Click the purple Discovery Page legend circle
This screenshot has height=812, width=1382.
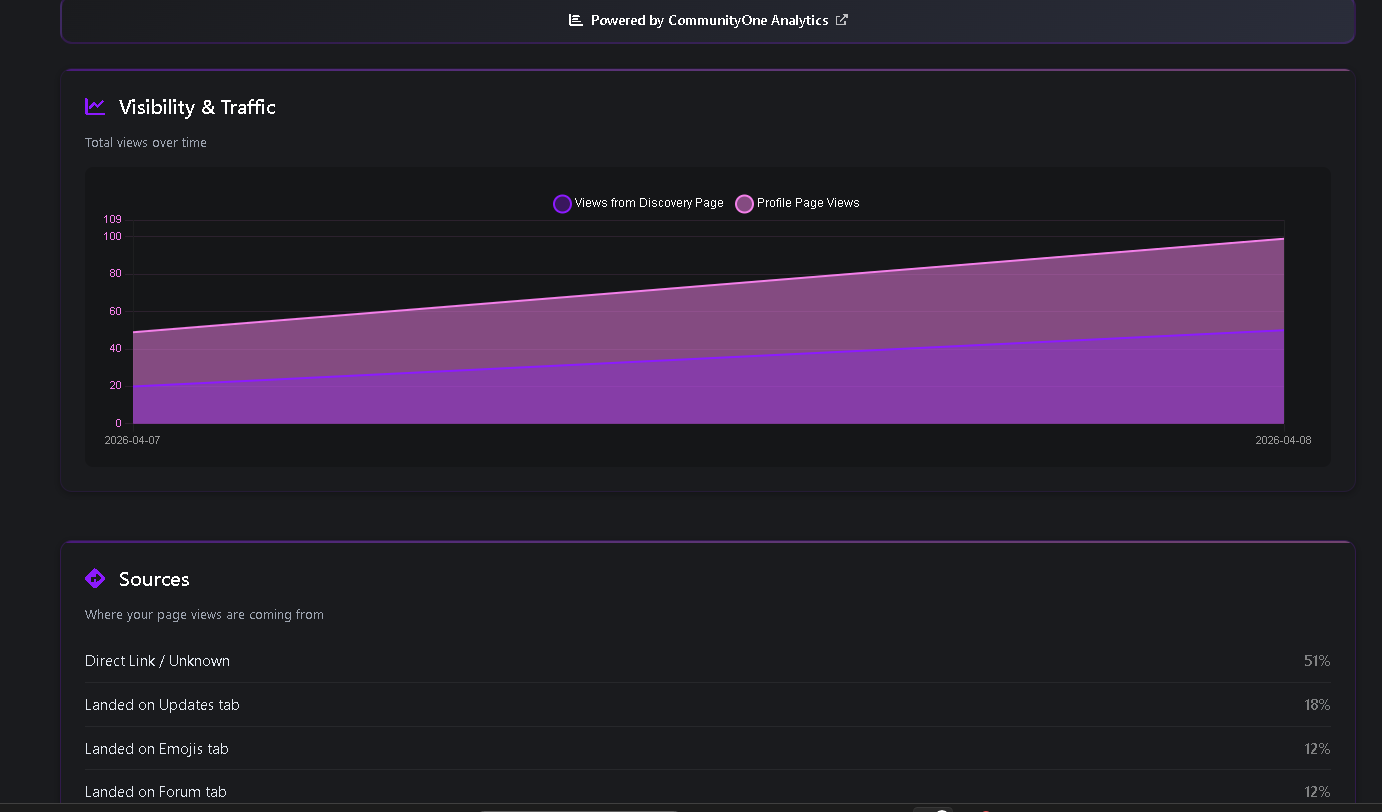coord(562,204)
